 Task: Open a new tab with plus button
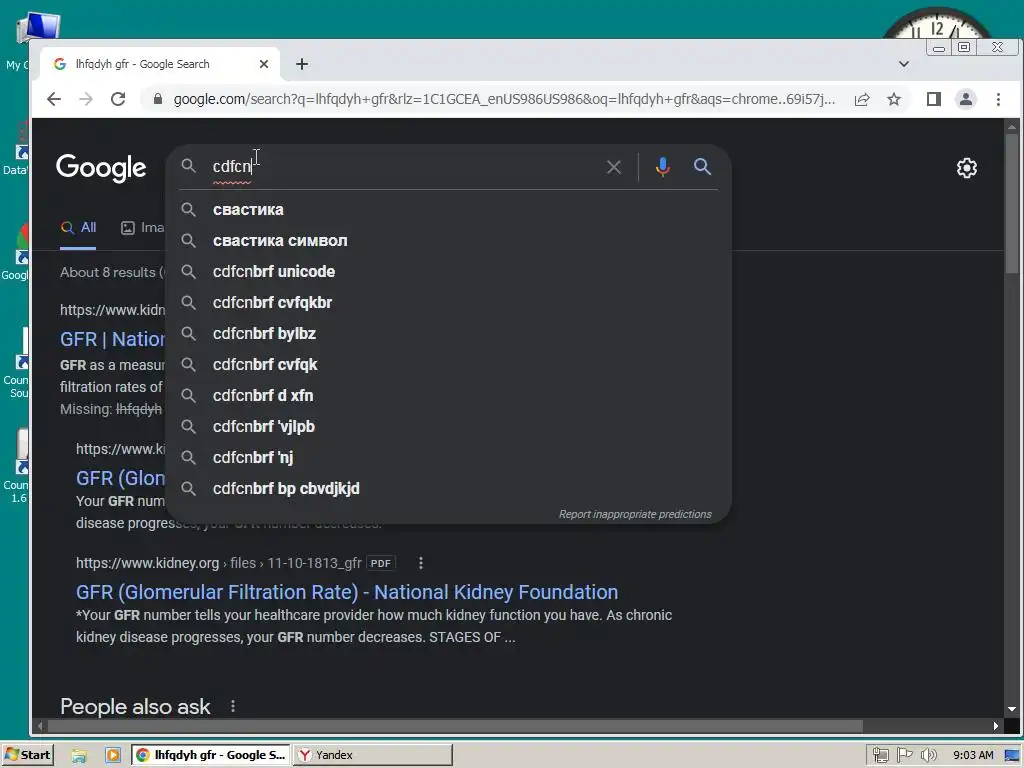click(302, 64)
